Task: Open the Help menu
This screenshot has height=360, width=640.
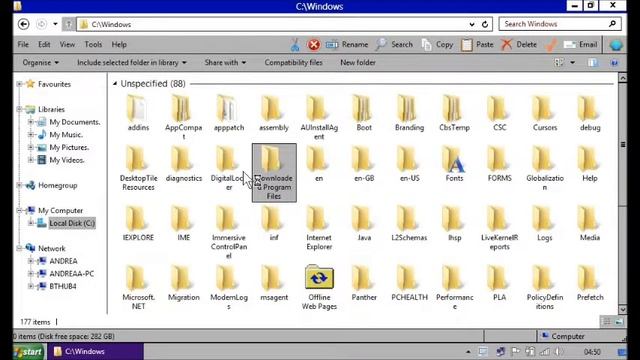Action: point(119,44)
